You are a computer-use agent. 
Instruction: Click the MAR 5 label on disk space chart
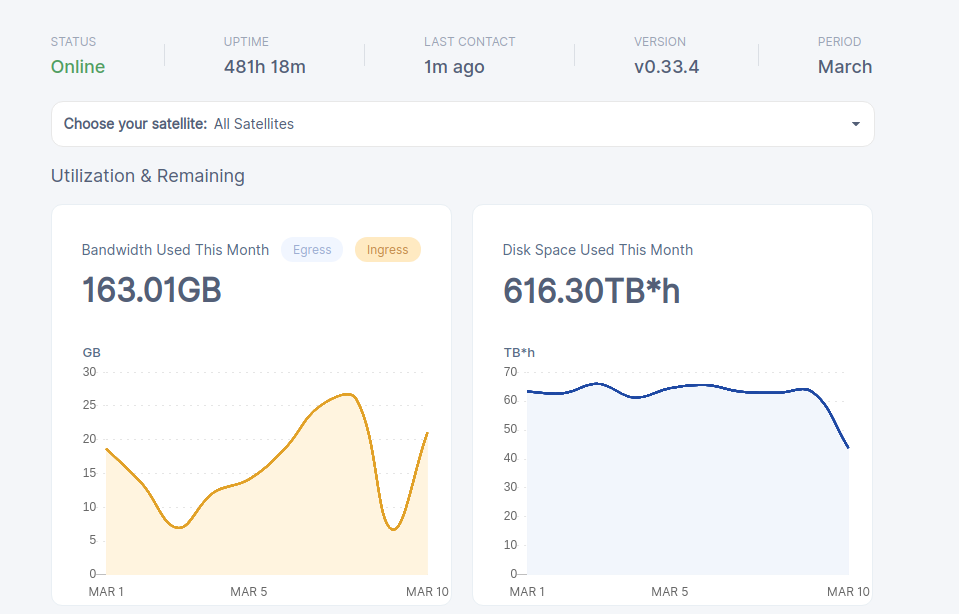click(669, 591)
